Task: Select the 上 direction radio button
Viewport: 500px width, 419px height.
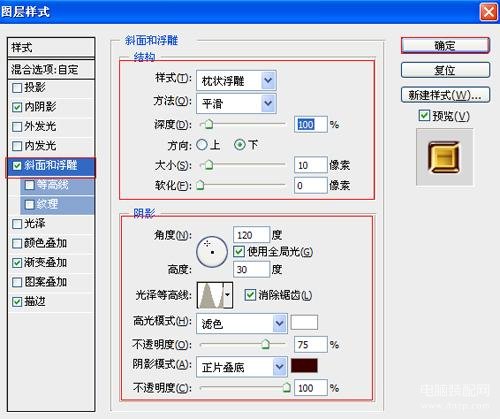Action: [x=202, y=145]
